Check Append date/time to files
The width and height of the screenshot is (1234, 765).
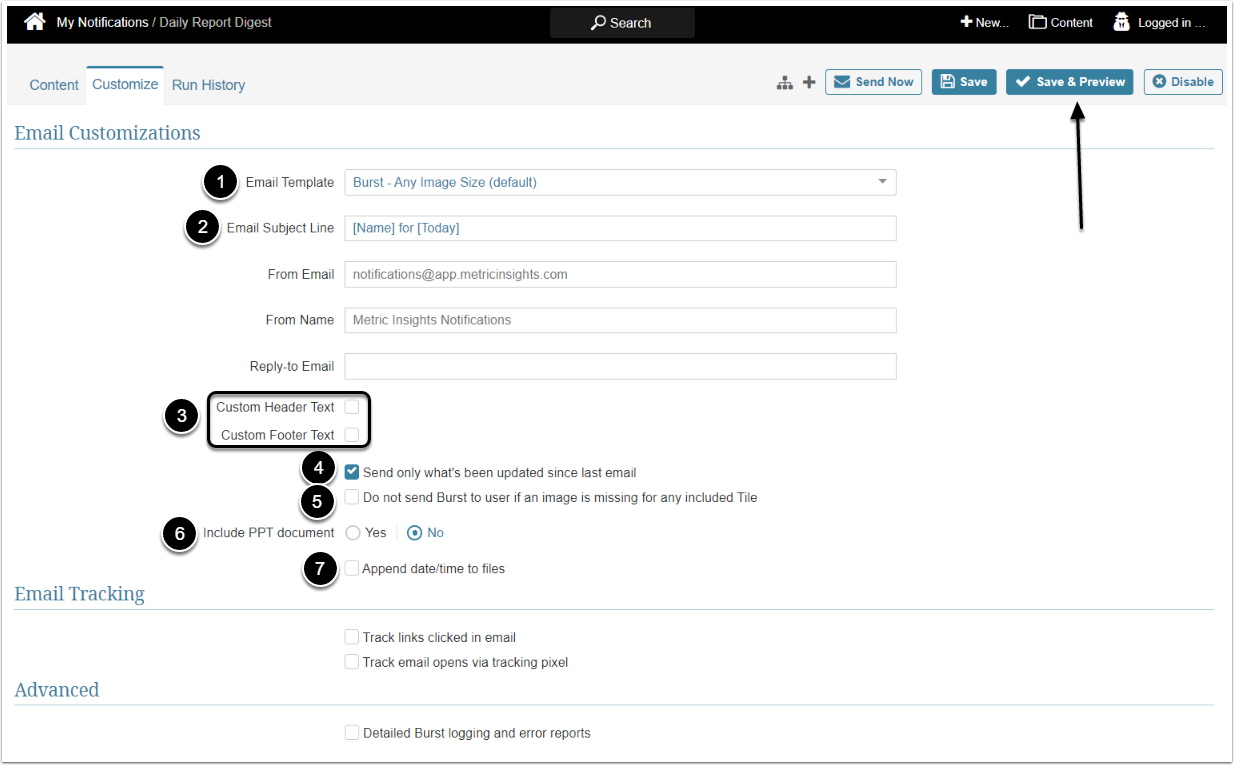[x=352, y=568]
